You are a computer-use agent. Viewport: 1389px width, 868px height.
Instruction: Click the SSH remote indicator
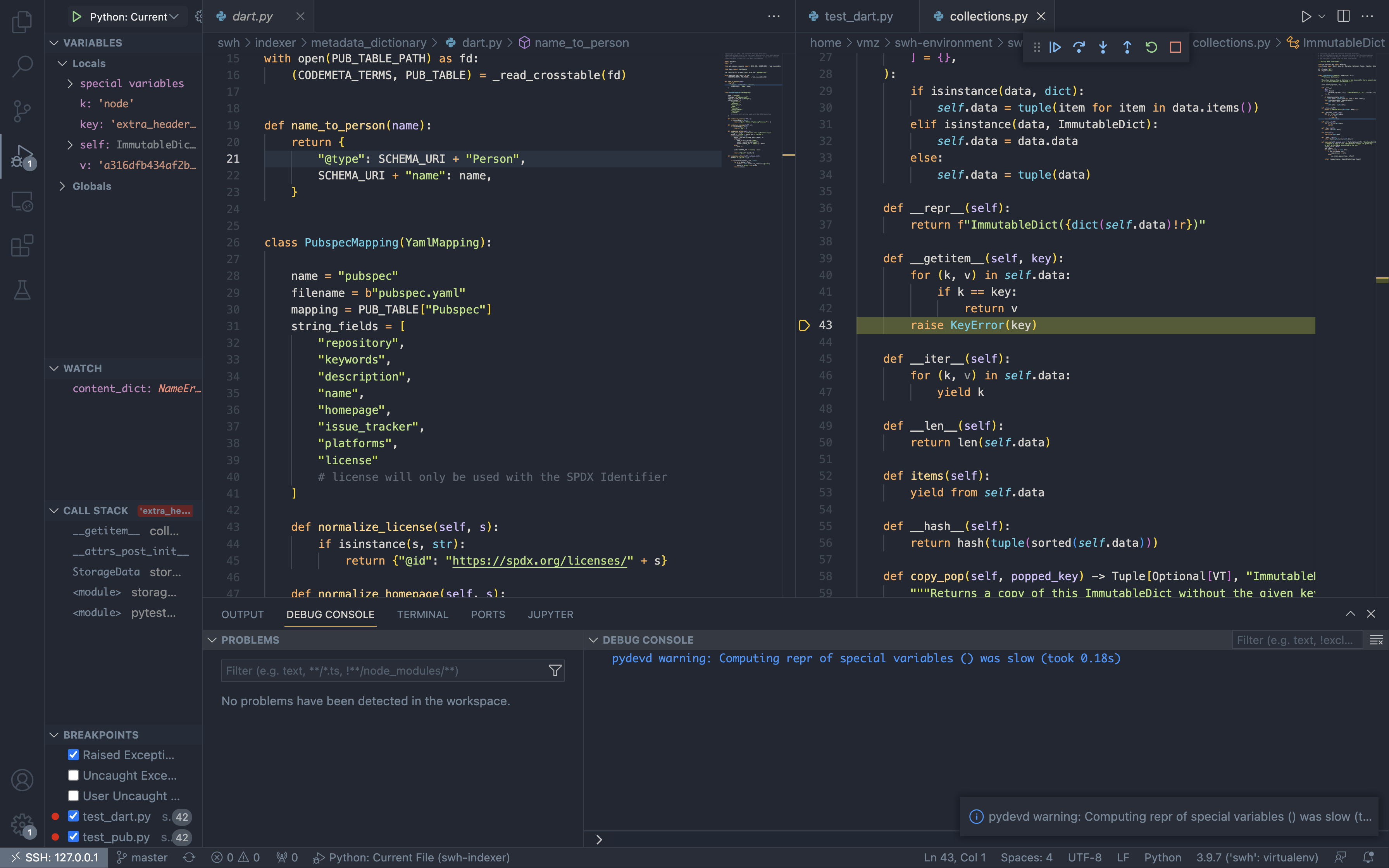point(55,858)
